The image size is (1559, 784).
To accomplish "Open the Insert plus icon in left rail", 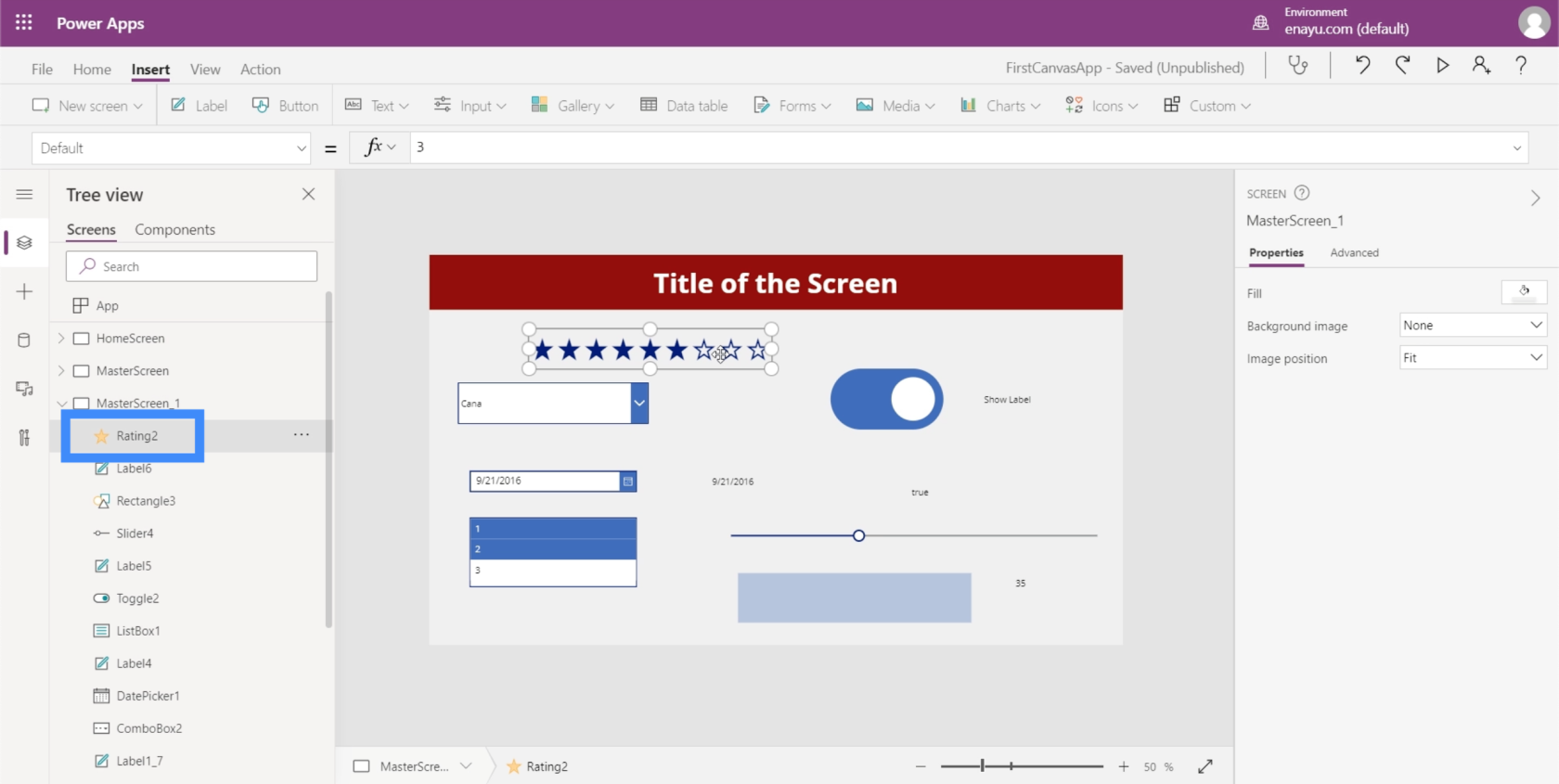I will 25,292.
